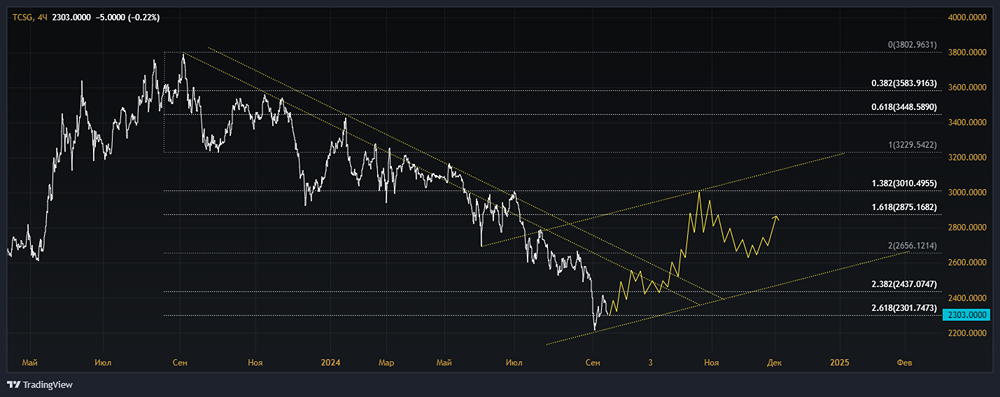Click the TradingView logo
The width and height of the screenshot is (1000, 397).
[x=40, y=385]
